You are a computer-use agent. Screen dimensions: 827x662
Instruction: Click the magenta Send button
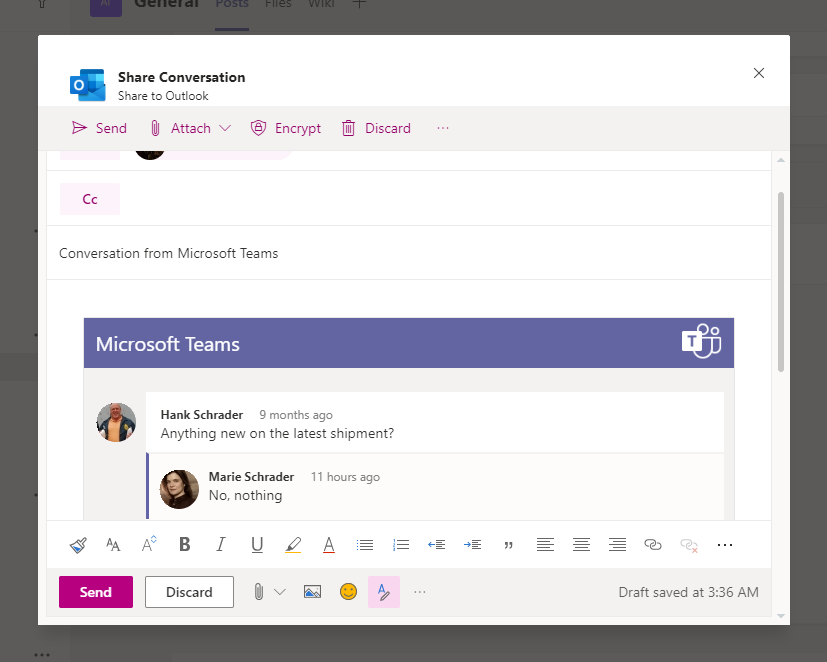(x=95, y=592)
